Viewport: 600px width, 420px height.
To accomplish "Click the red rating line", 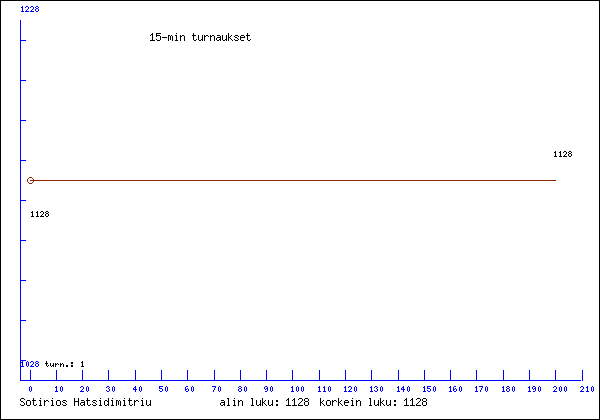I will [300, 181].
